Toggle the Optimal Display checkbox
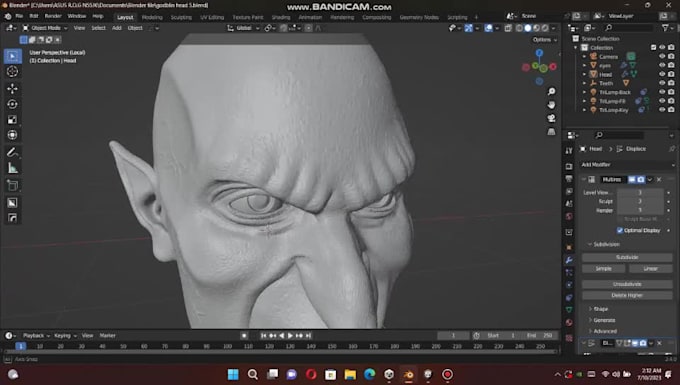The image size is (680, 385). (x=620, y=230)
